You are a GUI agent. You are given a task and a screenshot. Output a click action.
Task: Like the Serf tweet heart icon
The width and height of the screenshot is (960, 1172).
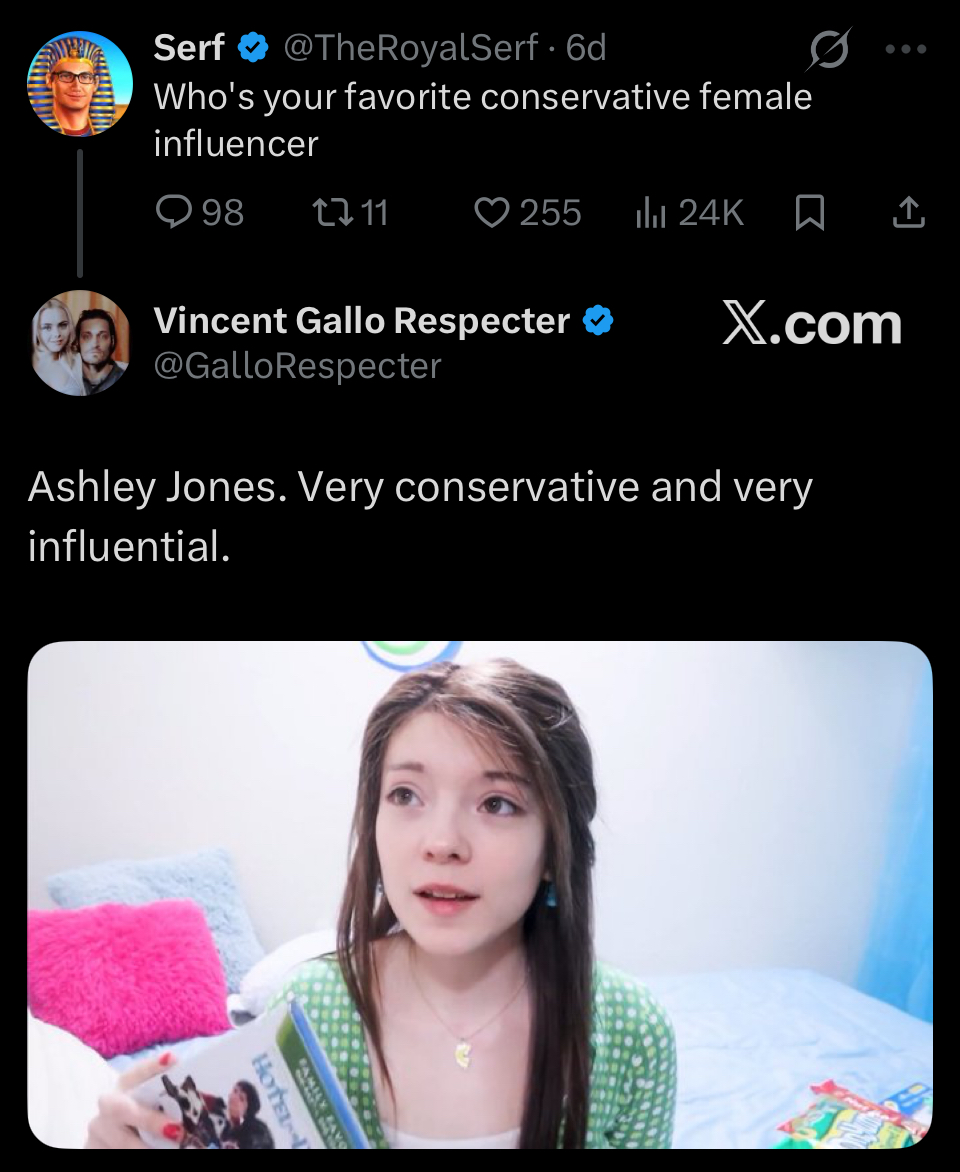click(x=491, y=212)
